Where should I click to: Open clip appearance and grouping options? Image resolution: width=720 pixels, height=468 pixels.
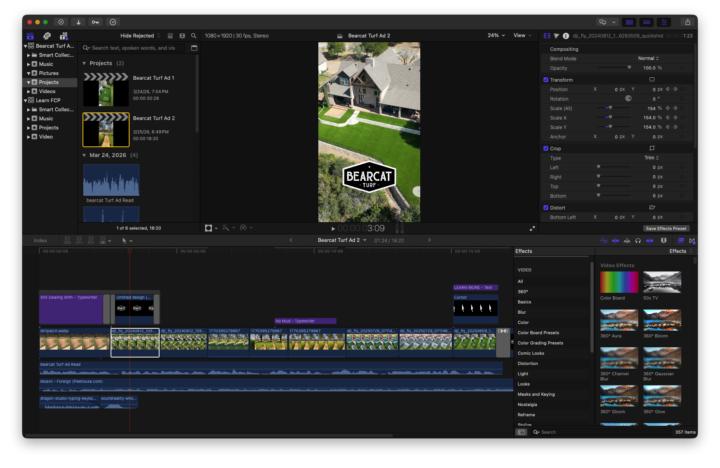coord(182,35)
